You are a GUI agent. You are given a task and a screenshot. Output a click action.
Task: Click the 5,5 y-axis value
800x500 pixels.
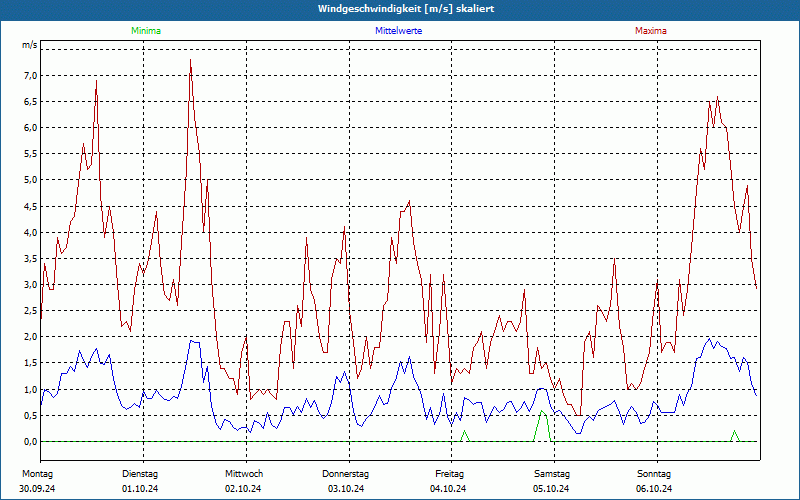(31, 154)
